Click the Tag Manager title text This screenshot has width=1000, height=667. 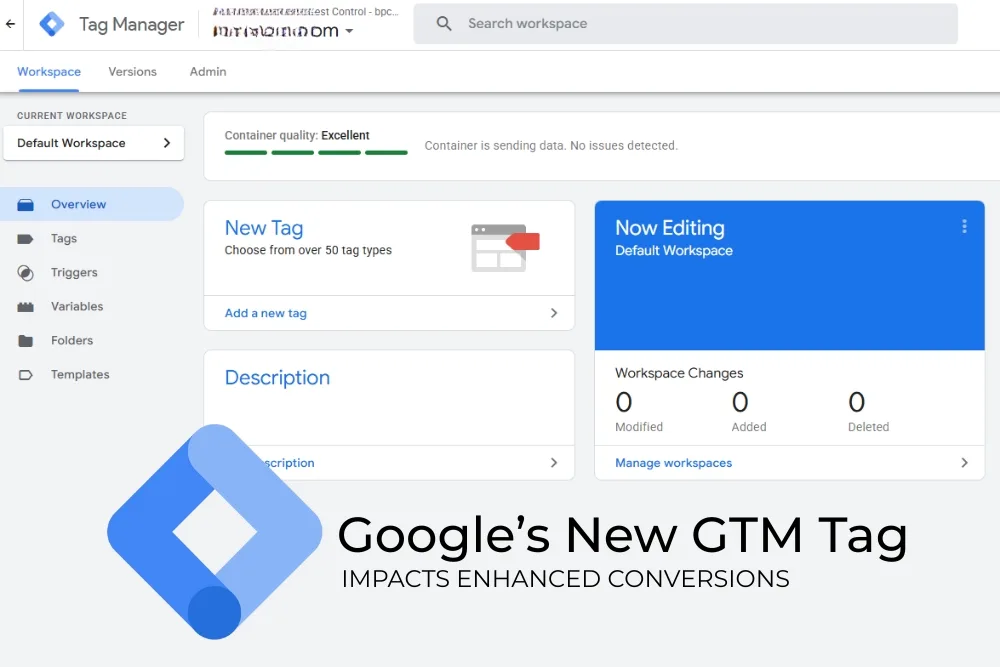[131, 24]
